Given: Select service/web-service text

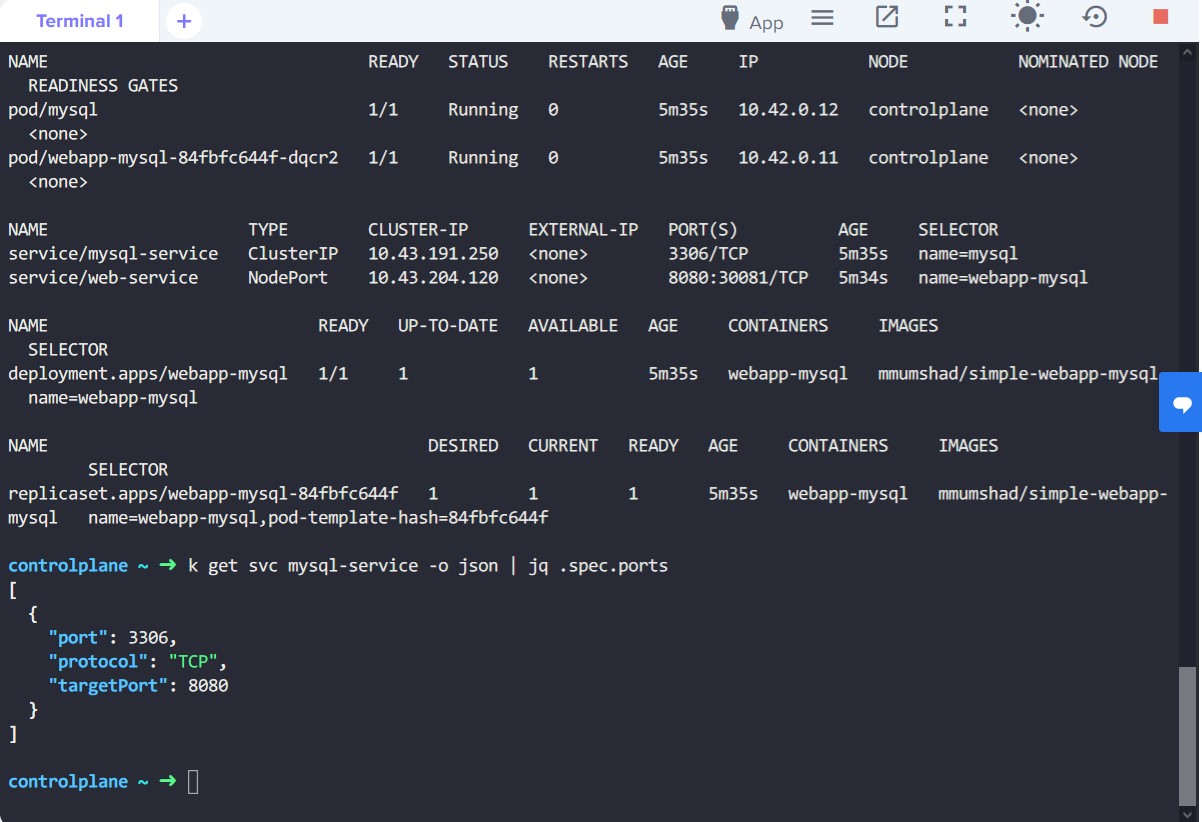Looking at the screenshot, I should pyautogui.click(x=103, y=278).
